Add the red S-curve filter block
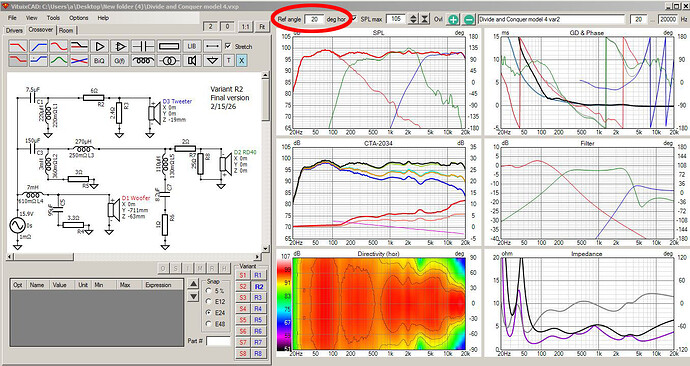This screenshot has height=366, width=690. (59, 46)
